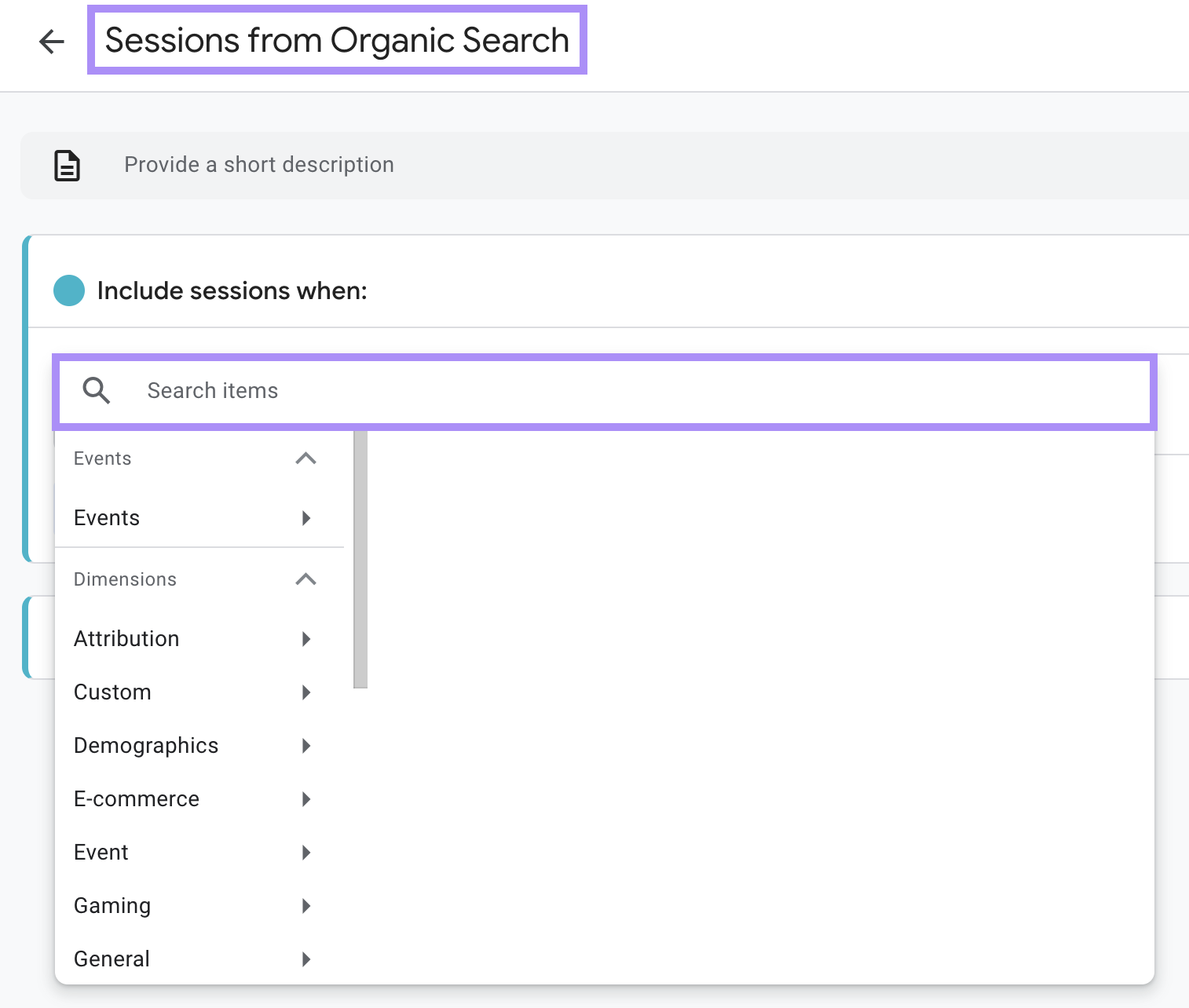Image resolution: width=1189 pixels, height=1008 pixels.
Task: Expand the Attribution dimensions category
Action: pyautogui.click(x=306, y=638)
